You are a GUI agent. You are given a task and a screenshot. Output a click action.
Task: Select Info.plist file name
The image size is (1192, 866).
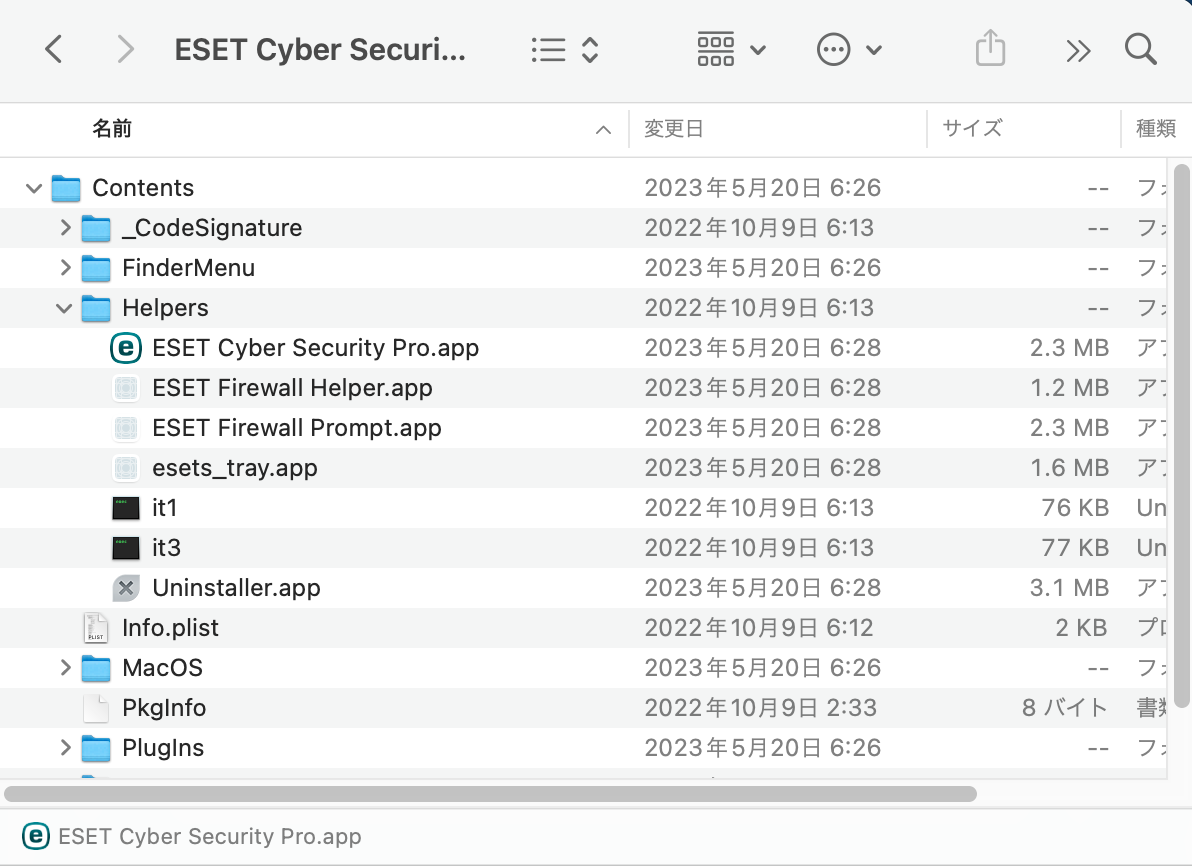click(x=170, y=628)
